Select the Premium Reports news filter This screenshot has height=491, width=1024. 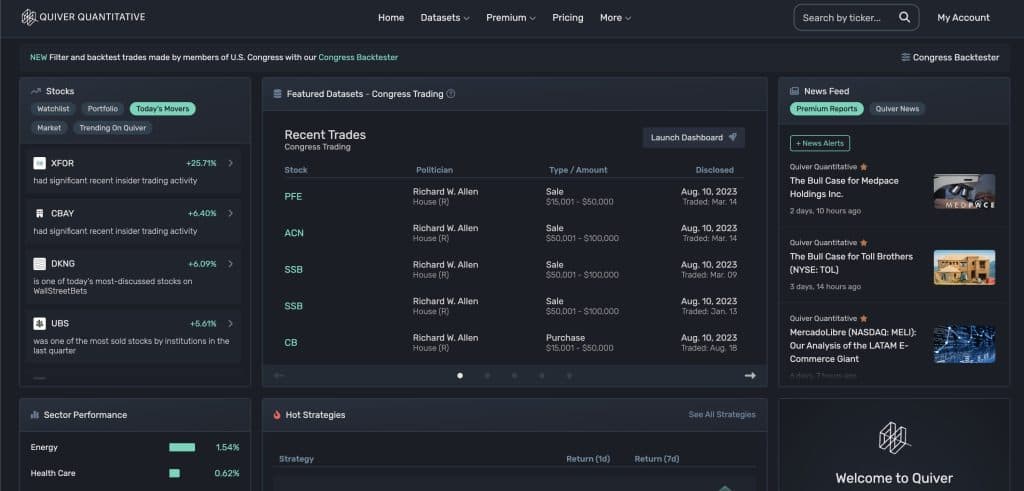point(827,109)
